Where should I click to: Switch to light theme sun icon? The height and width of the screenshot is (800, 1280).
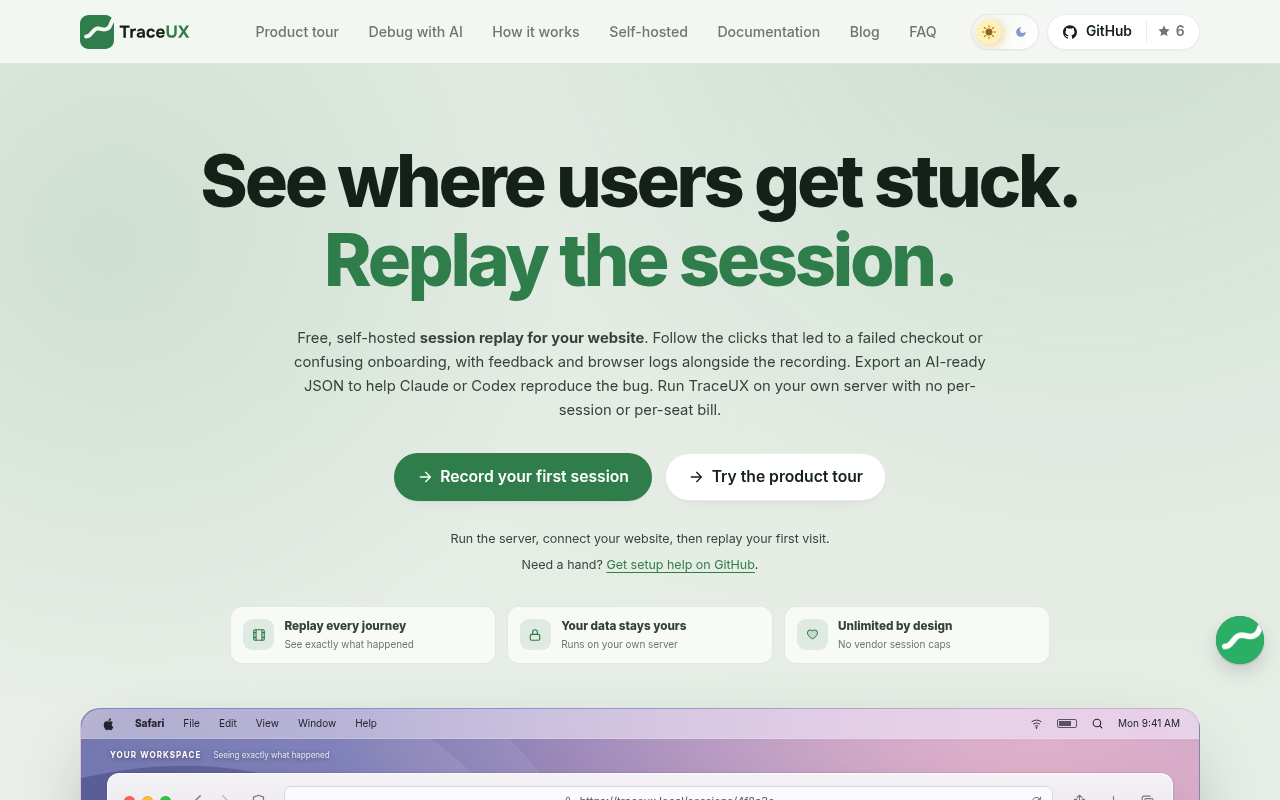click(x=989, y=32)
